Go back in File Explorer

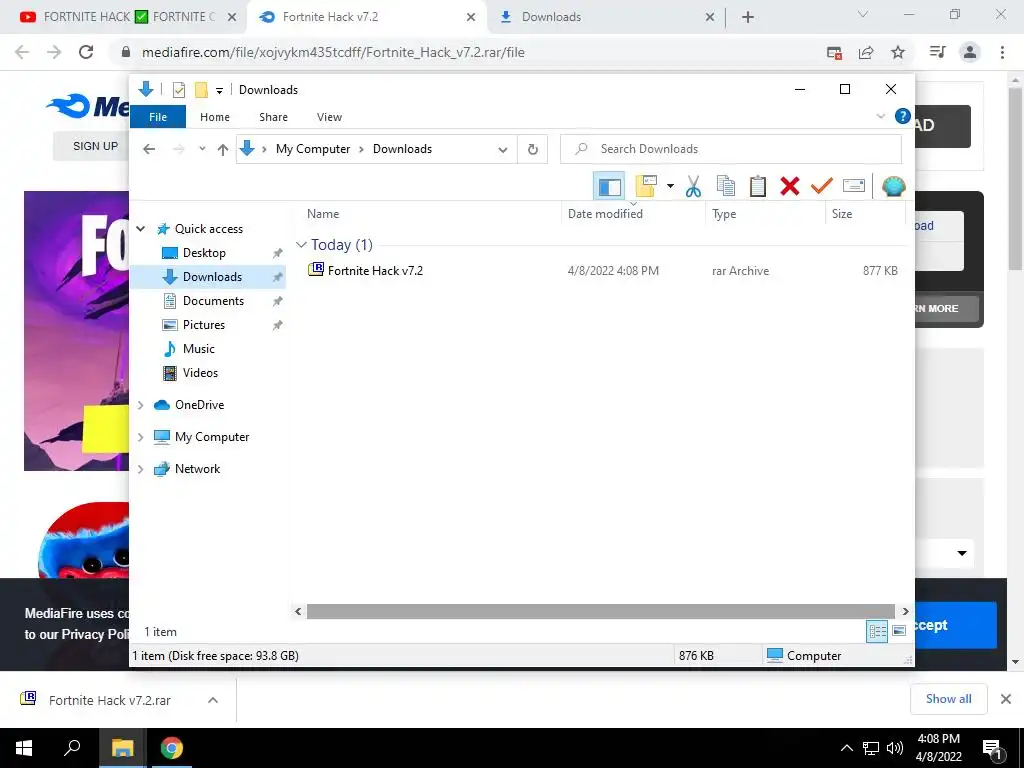149,150
